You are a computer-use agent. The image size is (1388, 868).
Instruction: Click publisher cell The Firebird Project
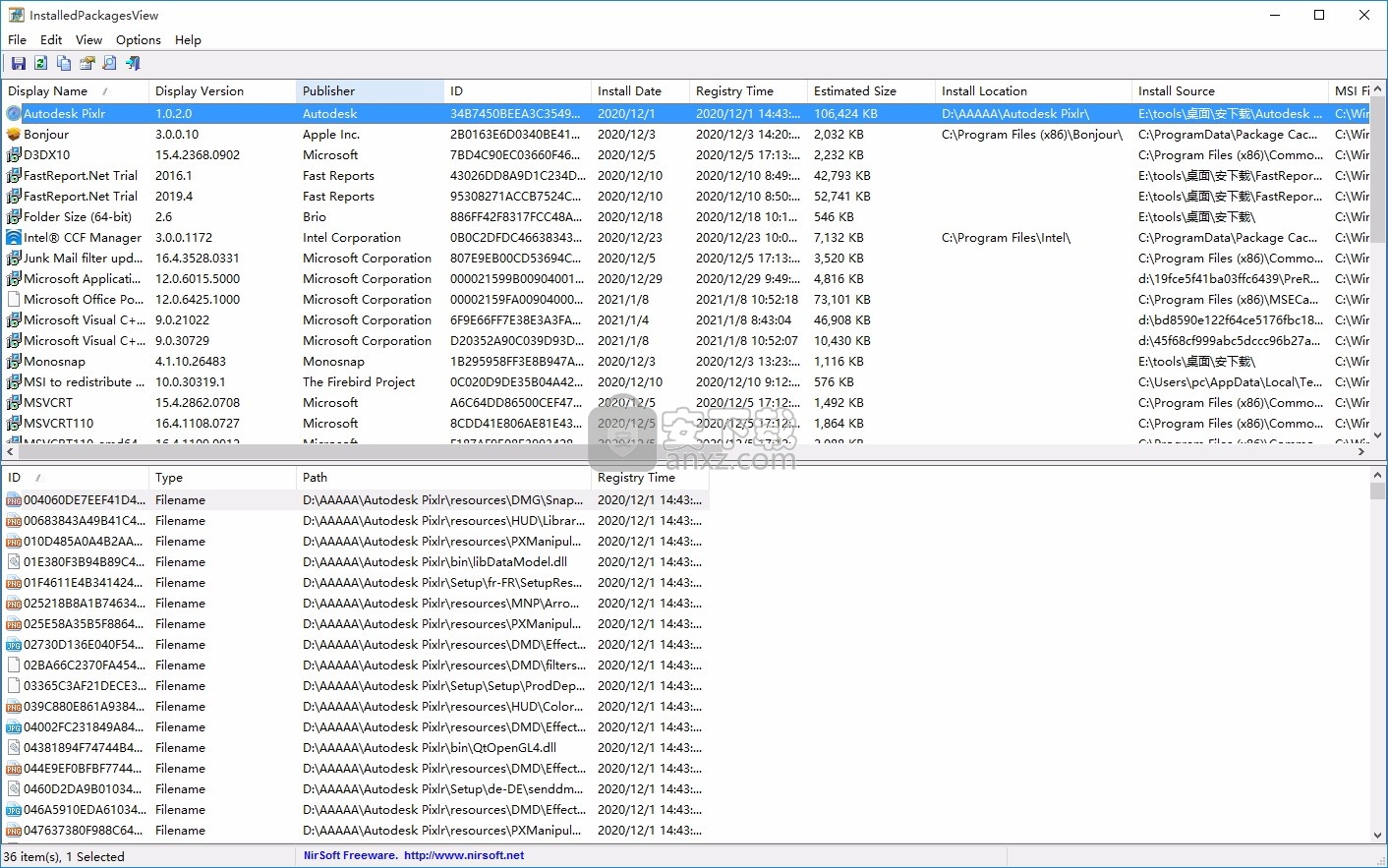tap(359, 382)
